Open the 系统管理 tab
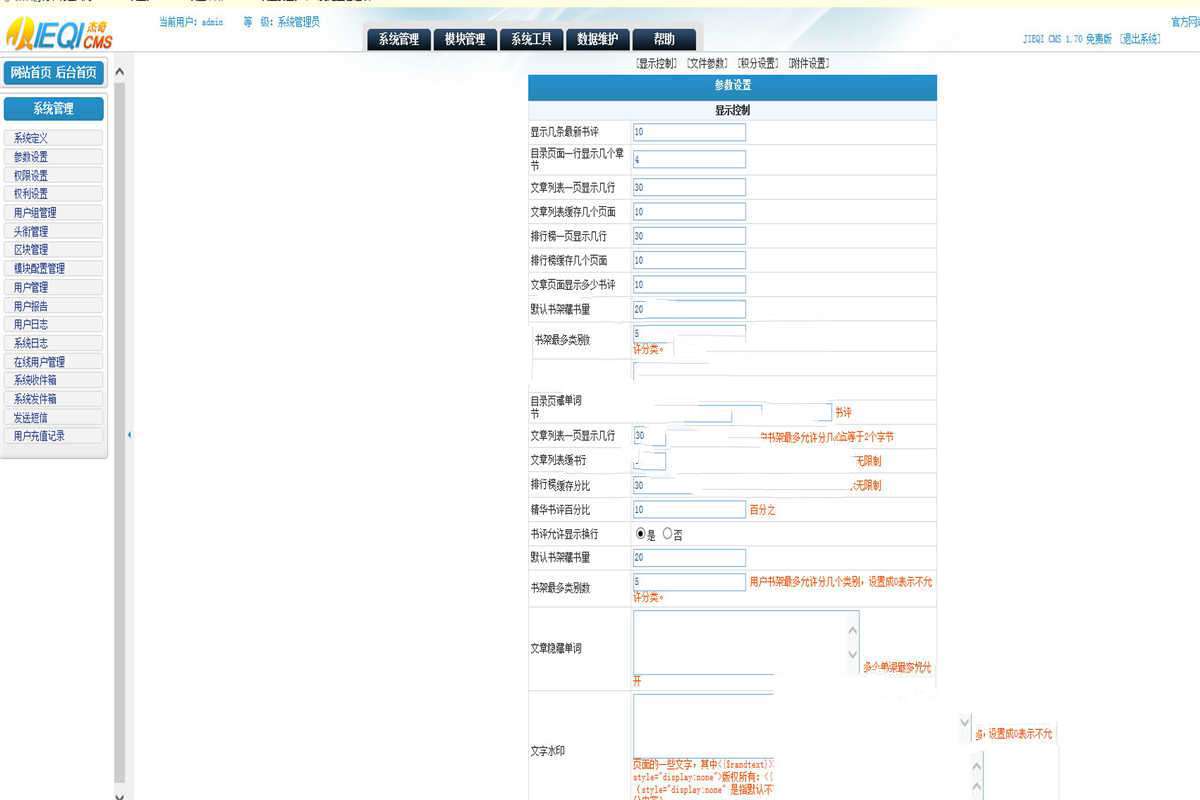Screen dimensions: 1200x800 point(399,39)
